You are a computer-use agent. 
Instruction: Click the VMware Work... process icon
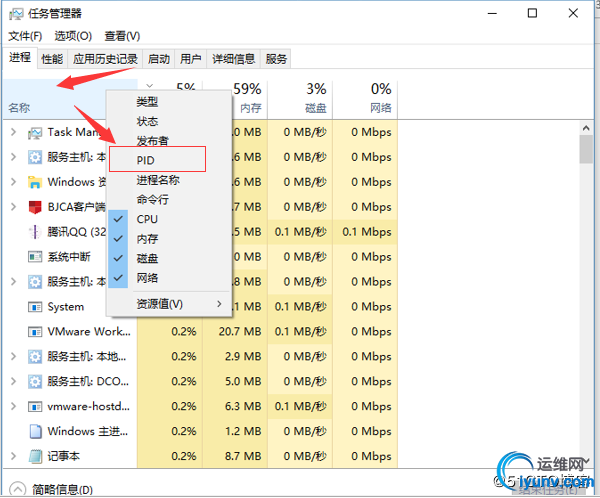[35, 332]
